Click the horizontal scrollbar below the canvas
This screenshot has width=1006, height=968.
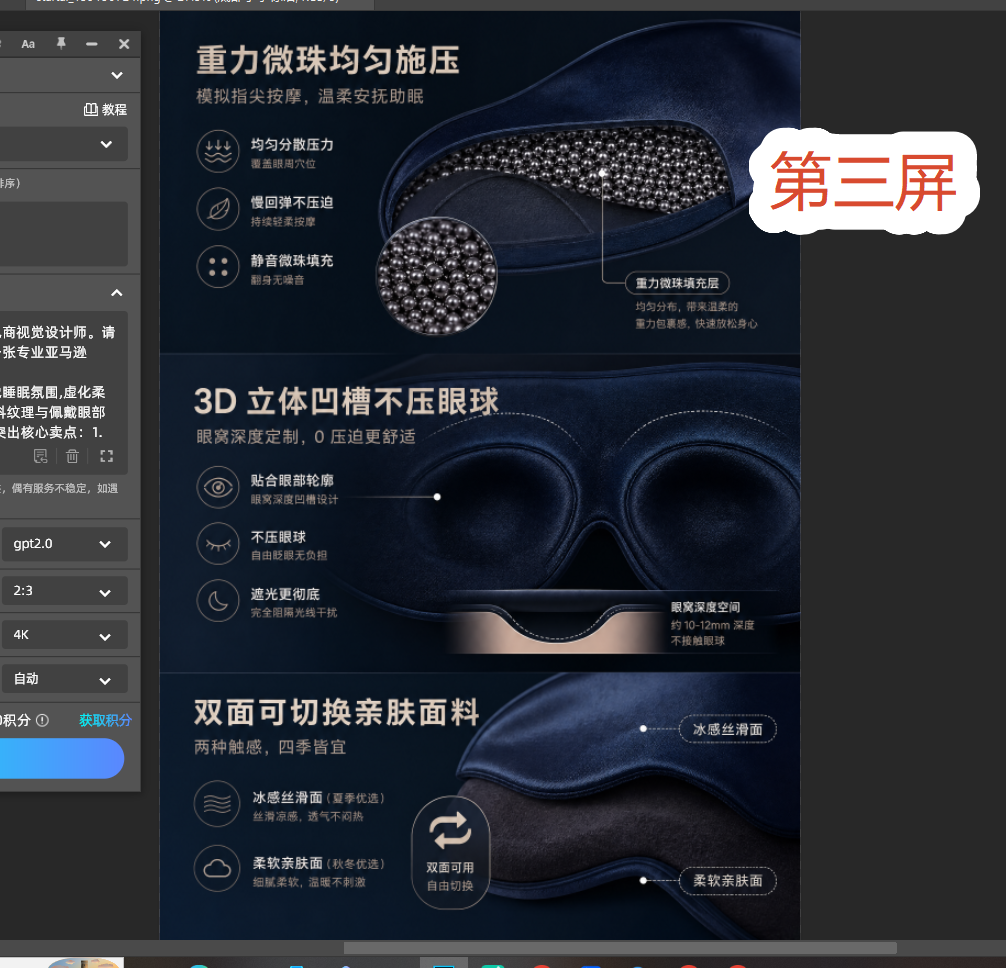(620, 948)
